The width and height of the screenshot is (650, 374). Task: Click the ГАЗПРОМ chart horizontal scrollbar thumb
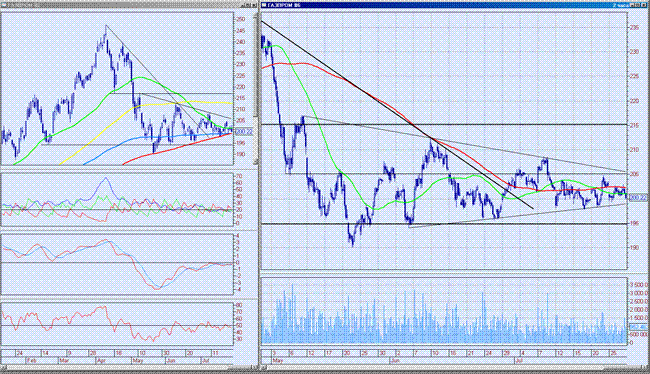(622, 368)
